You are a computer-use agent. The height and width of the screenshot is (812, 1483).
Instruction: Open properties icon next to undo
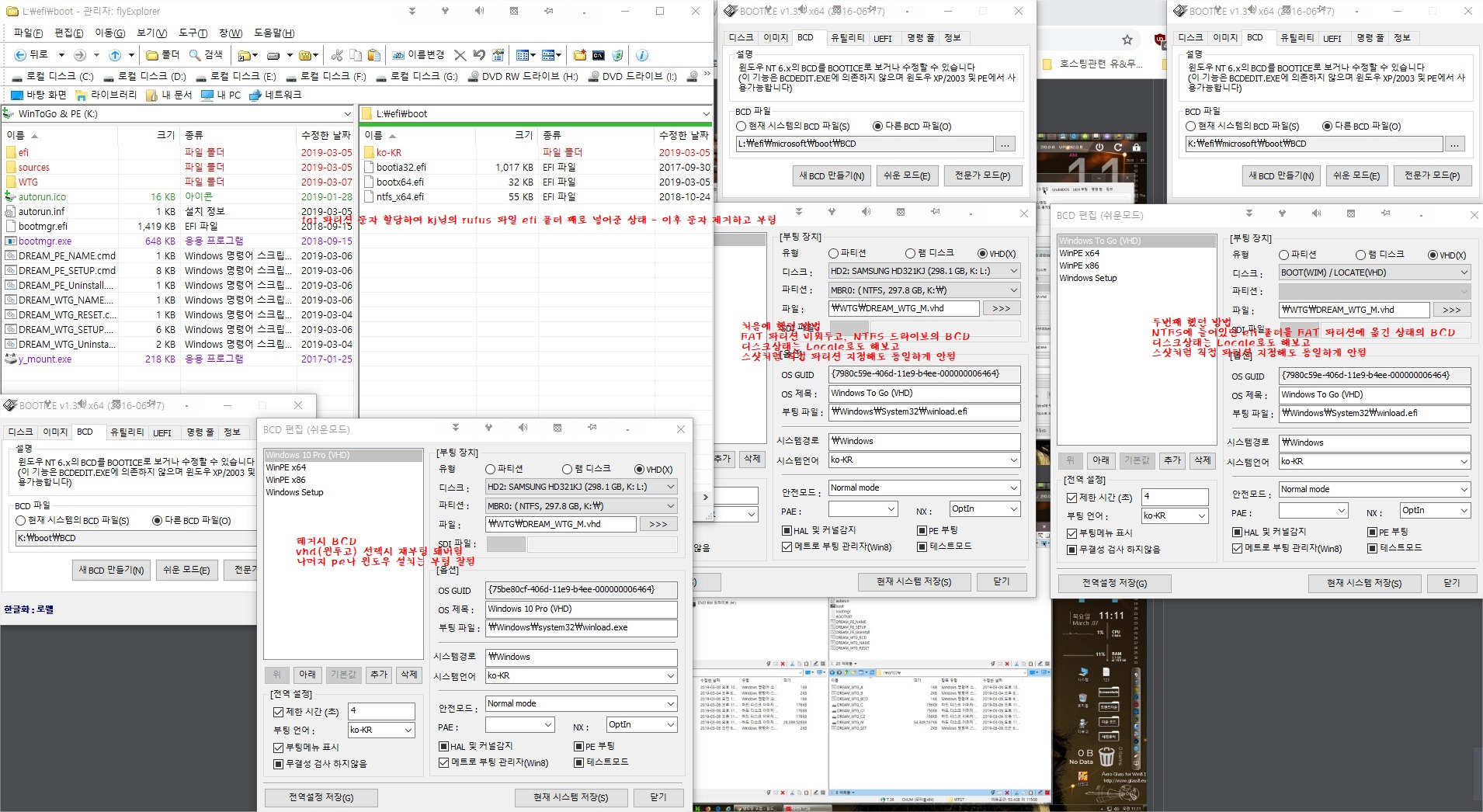tap(498, 55)
